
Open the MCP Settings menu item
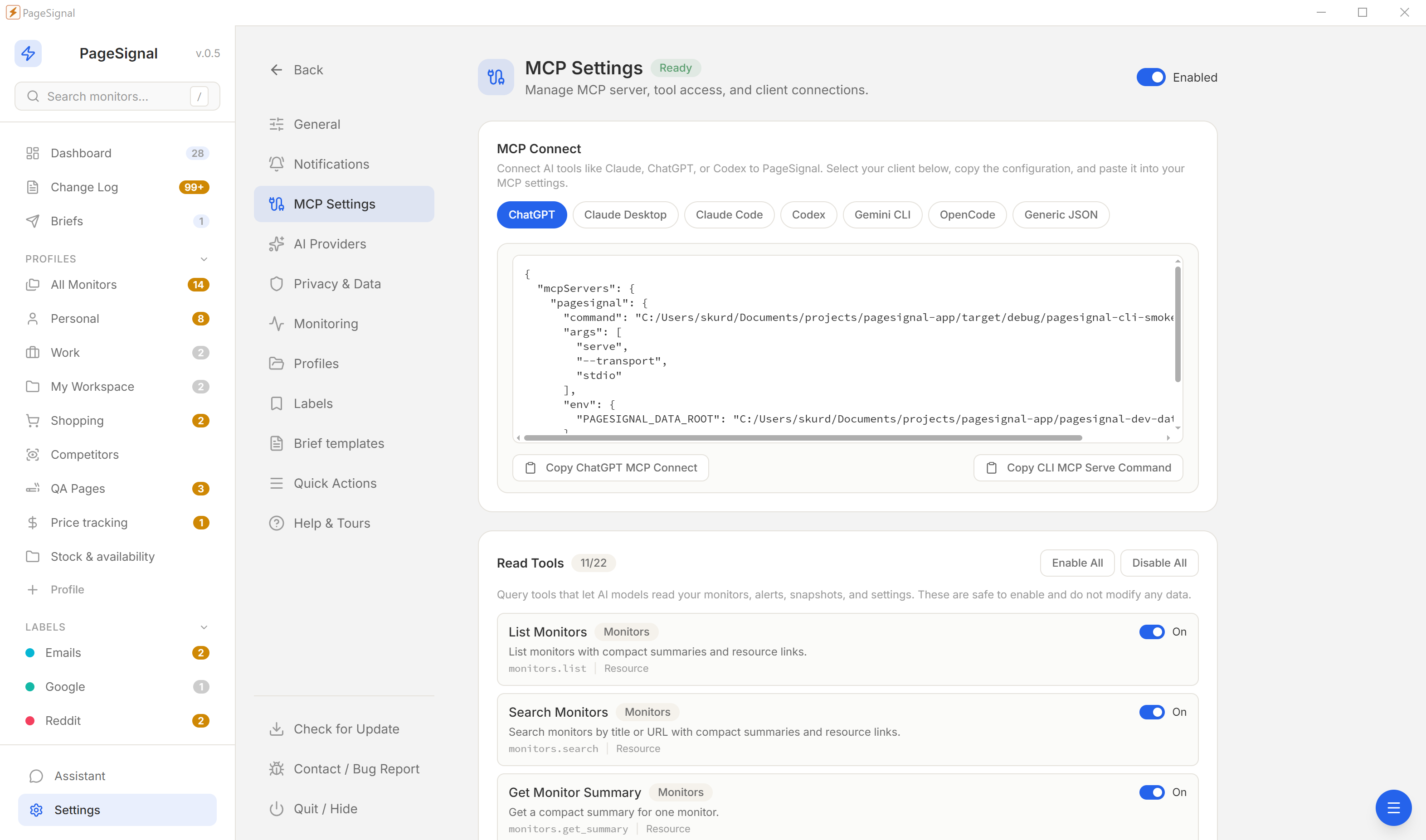[x=344, y=204]
